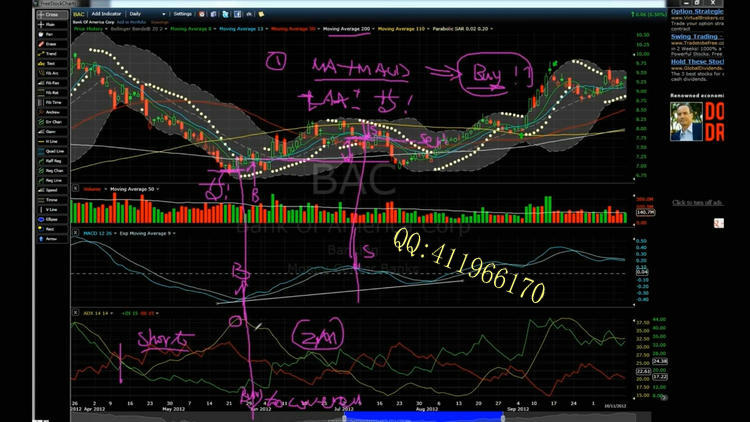
Task: Click to turn off ads link
Action: [697, 203]
